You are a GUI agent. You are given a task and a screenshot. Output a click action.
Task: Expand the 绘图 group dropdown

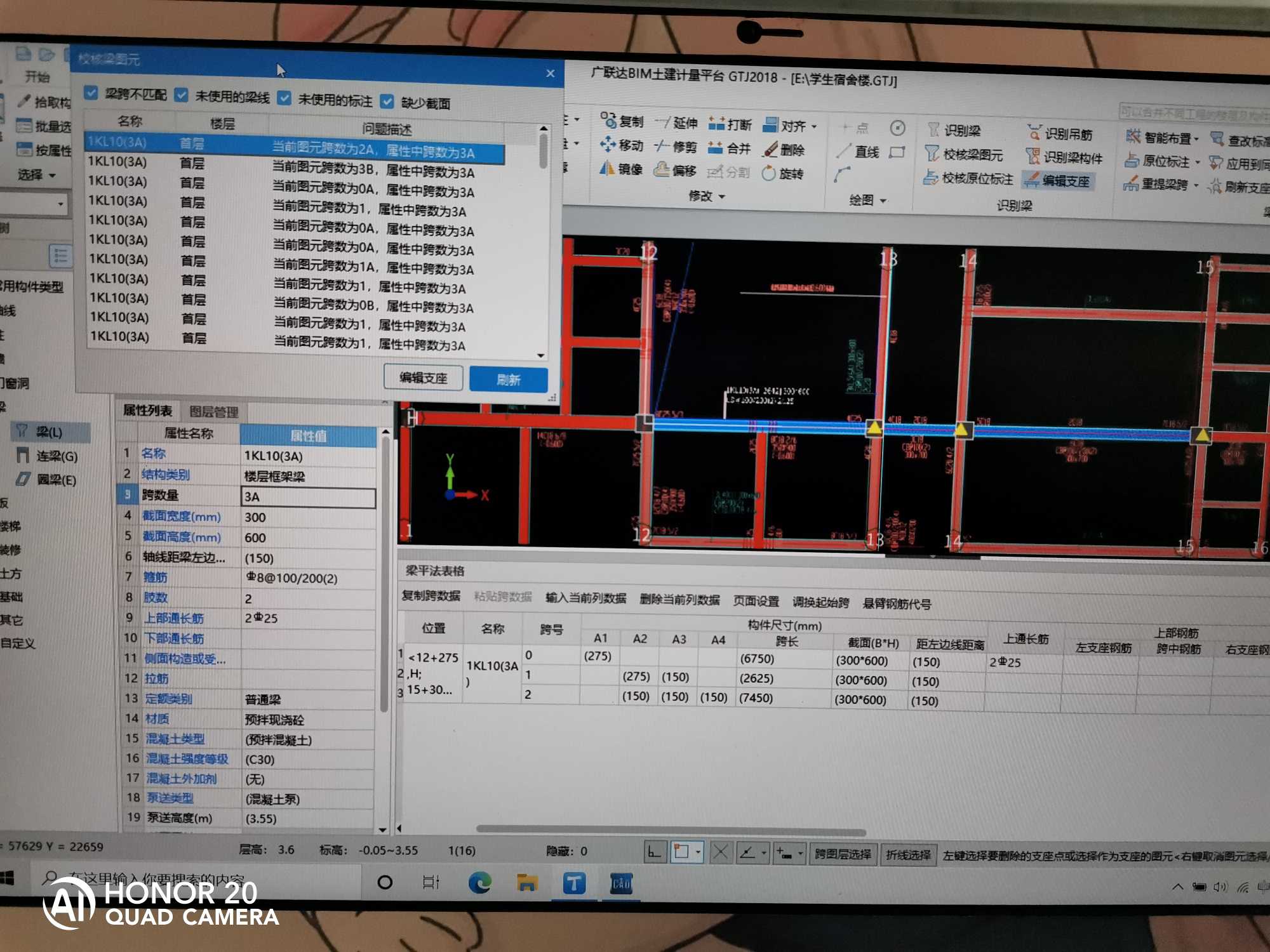point(883,201)
